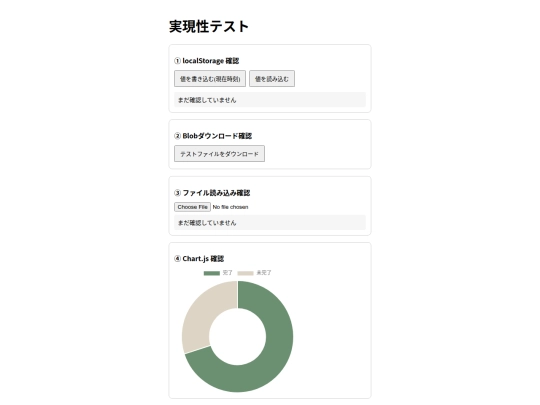Click the heading ③ ファイル読み込み確認
The height and width of the screenshot is (405, 540).
(212, 193)
